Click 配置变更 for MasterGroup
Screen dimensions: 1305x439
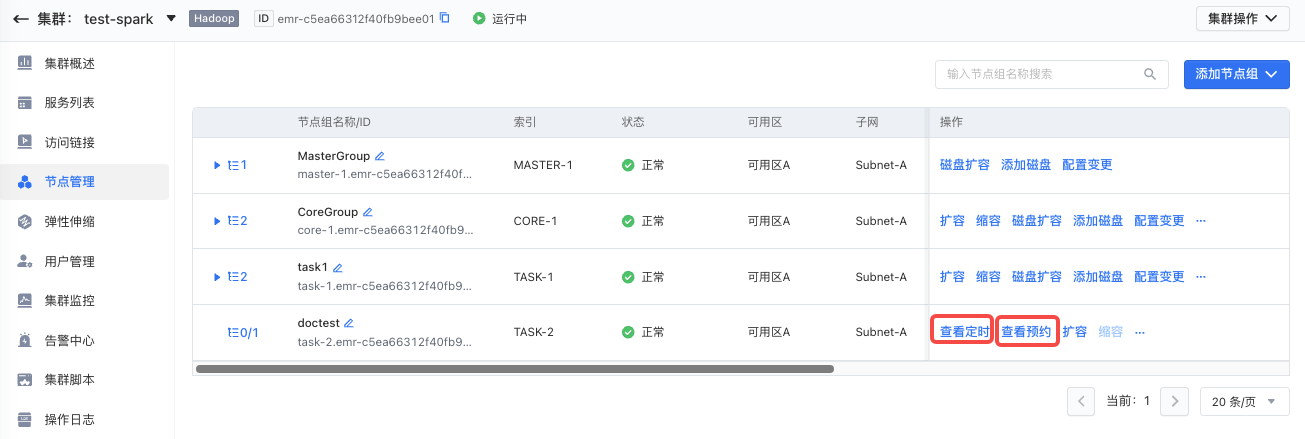[1087, 165]
